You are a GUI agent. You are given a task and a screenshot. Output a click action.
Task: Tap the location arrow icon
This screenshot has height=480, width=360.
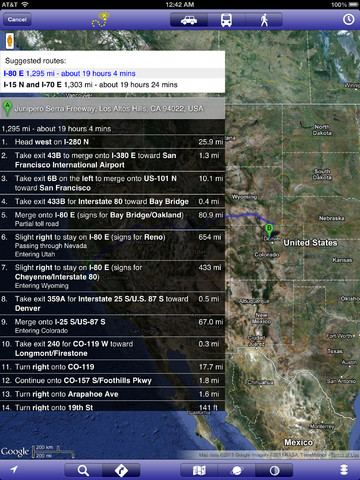(x=14, y=470)
